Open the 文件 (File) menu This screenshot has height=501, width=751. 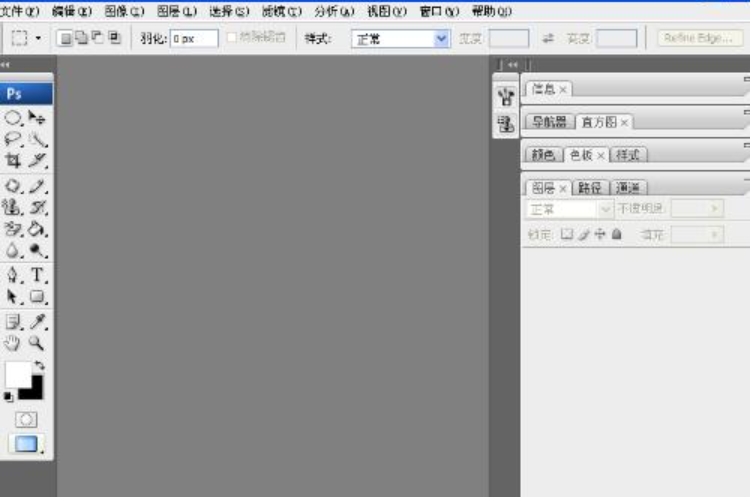[19, 11]
